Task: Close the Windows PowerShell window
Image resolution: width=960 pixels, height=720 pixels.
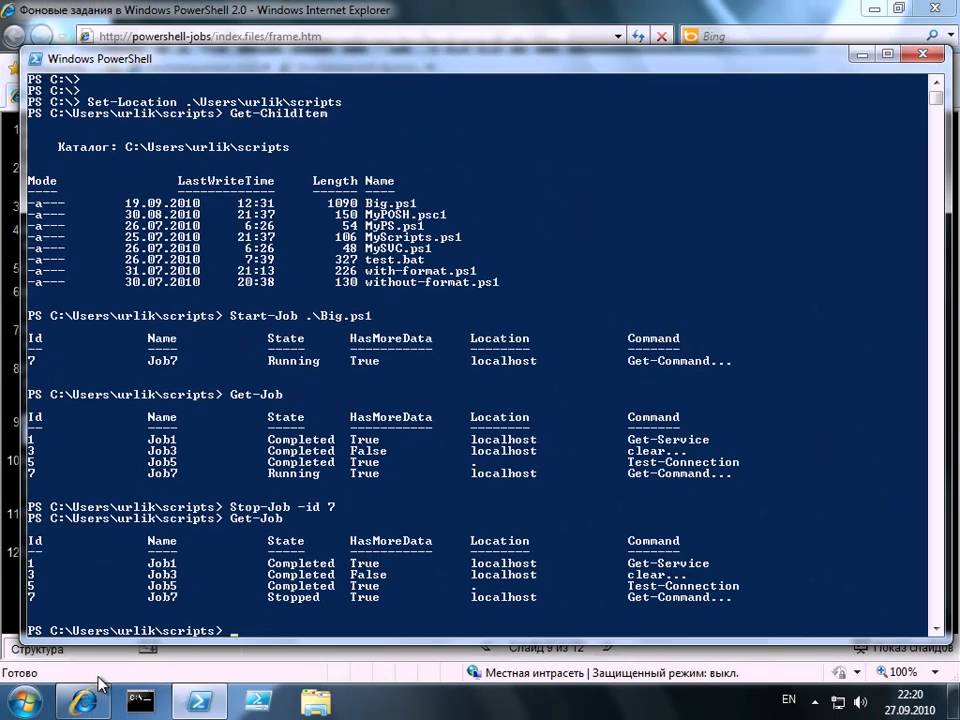Action: [x=923, y=54]
